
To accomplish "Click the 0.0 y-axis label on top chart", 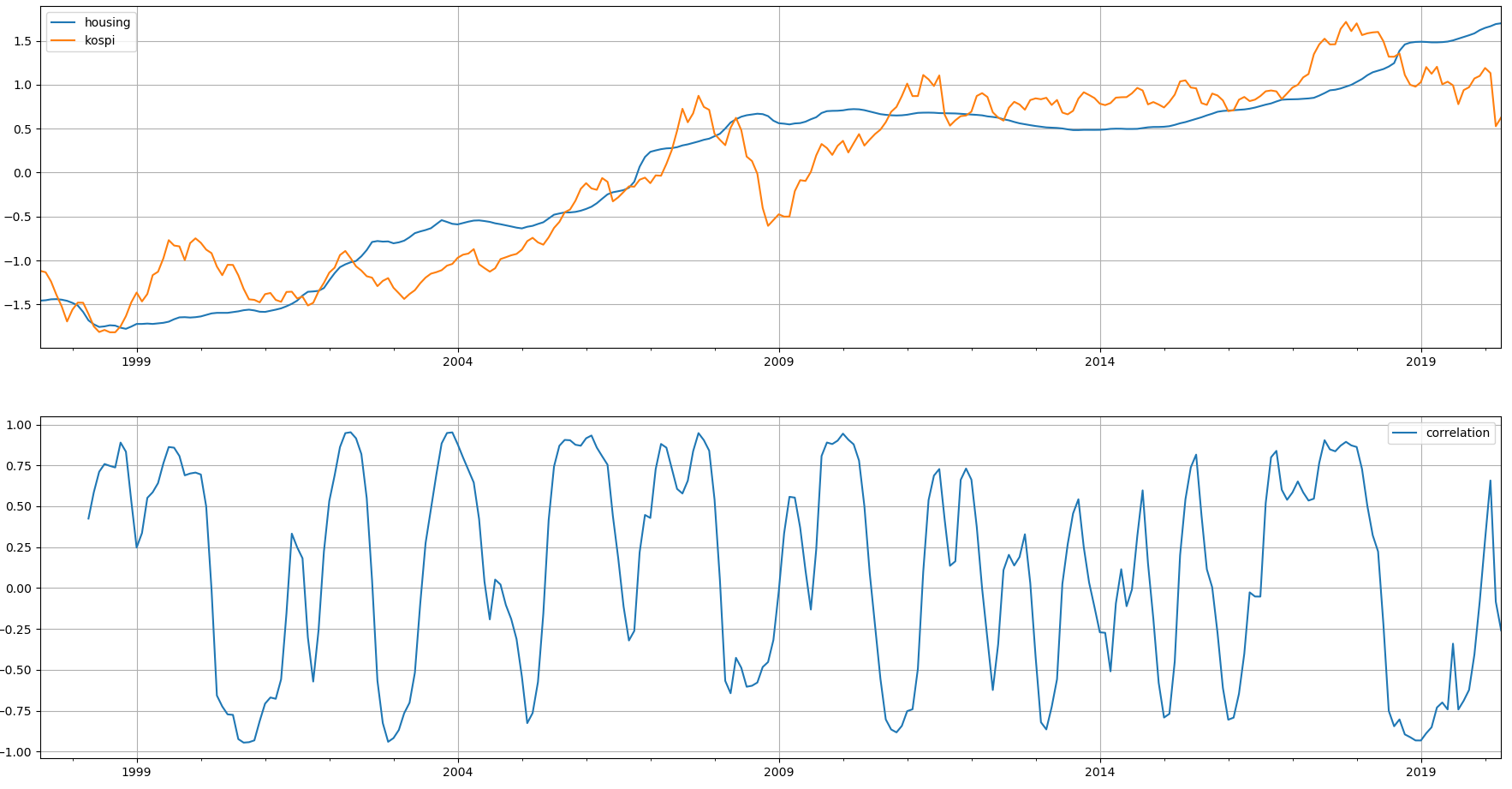I will (22, 173).
